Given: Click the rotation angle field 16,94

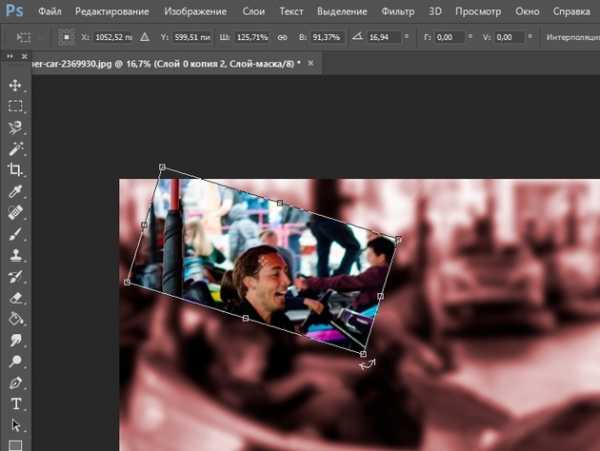Looking at the screenshot, I should 383,37.
